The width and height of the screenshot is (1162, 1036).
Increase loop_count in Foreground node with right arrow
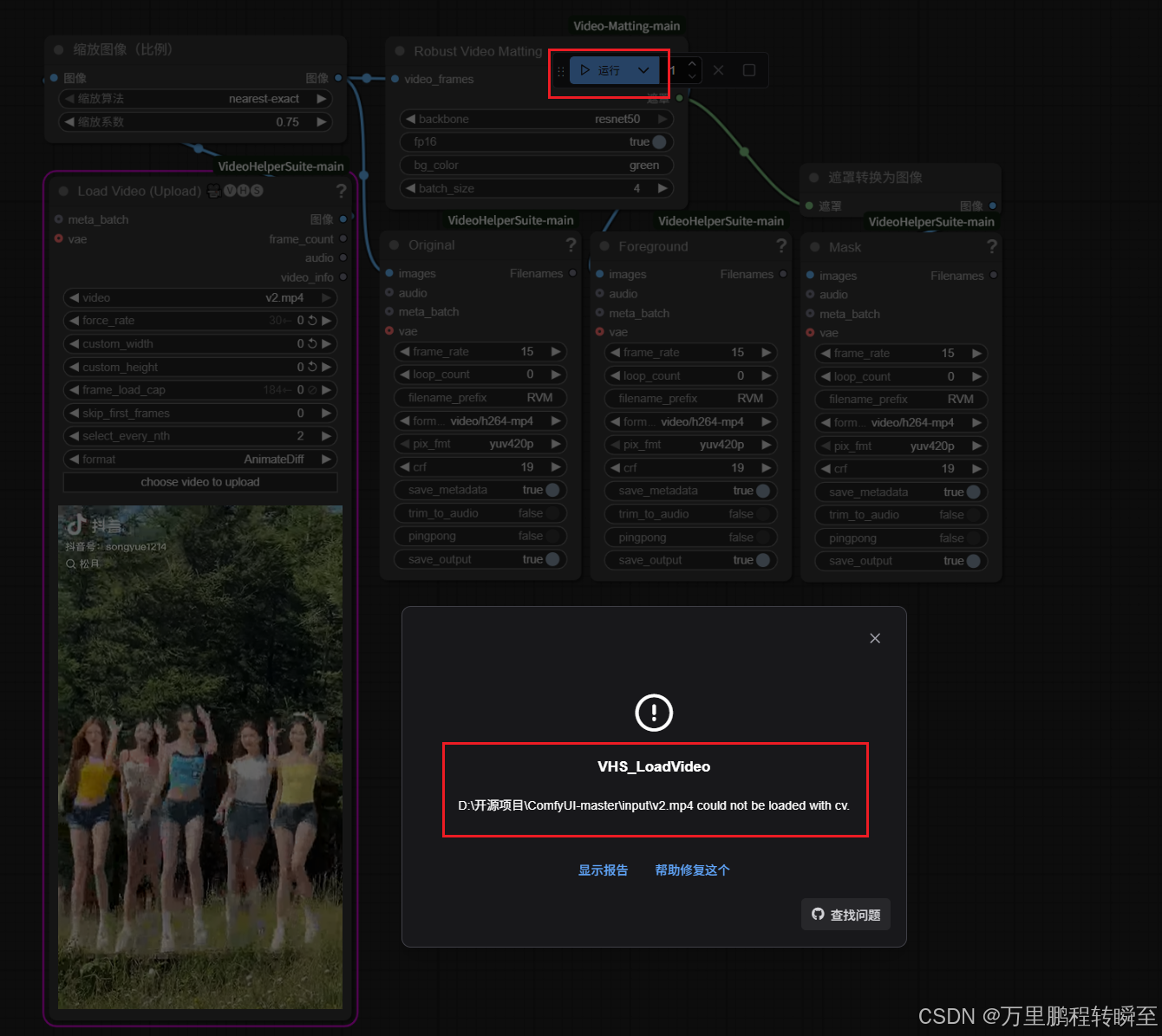point(767,375)
